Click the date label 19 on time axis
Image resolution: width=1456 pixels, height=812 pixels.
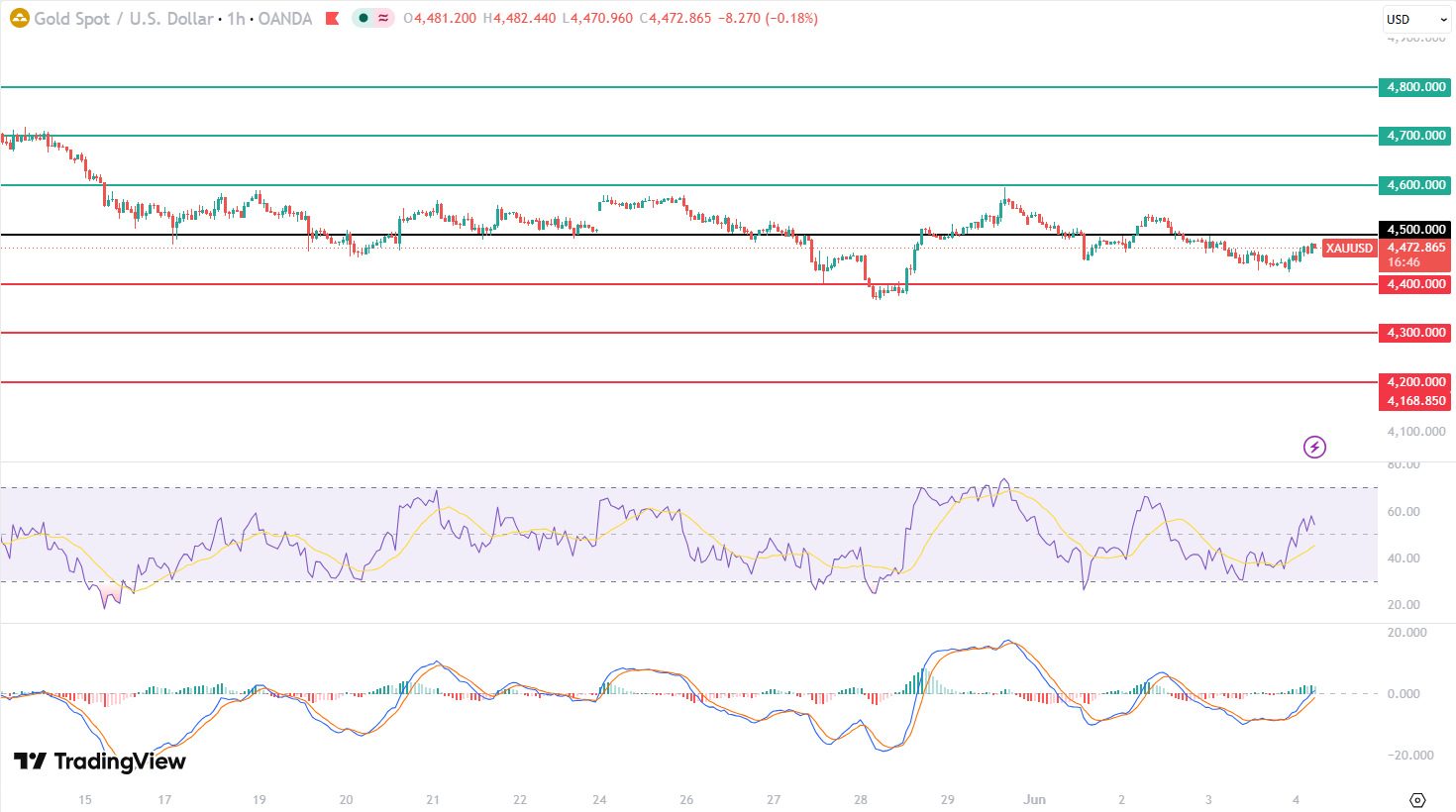(260, 800)
